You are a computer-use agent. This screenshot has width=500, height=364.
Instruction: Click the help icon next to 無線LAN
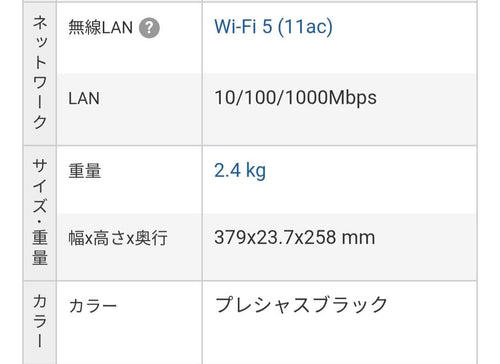pyautogui.click(x=149, y=28)
